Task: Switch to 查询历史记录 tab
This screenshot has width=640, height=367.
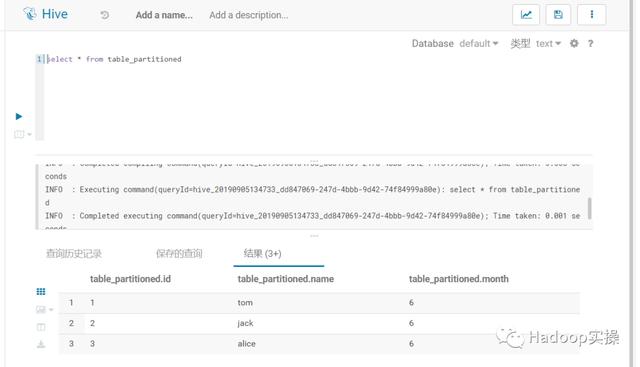Action: 74,254
